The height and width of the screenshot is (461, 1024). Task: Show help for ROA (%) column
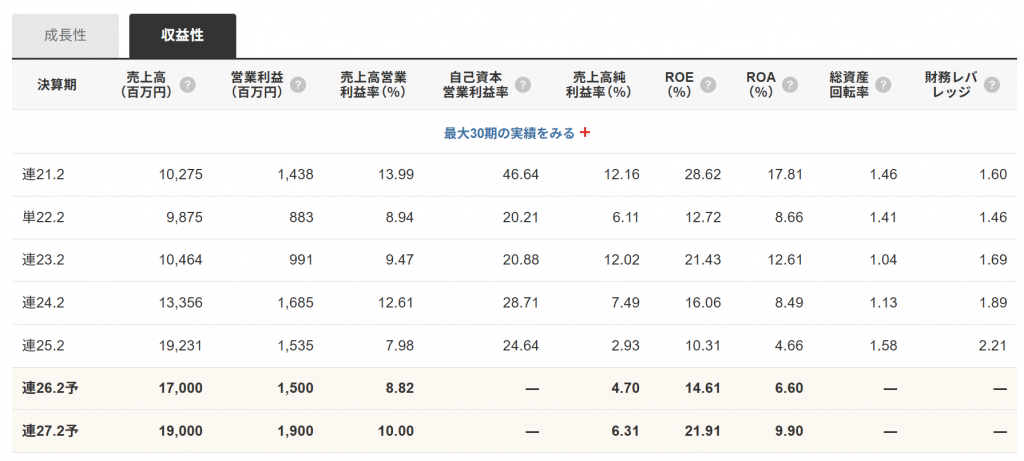790,85
